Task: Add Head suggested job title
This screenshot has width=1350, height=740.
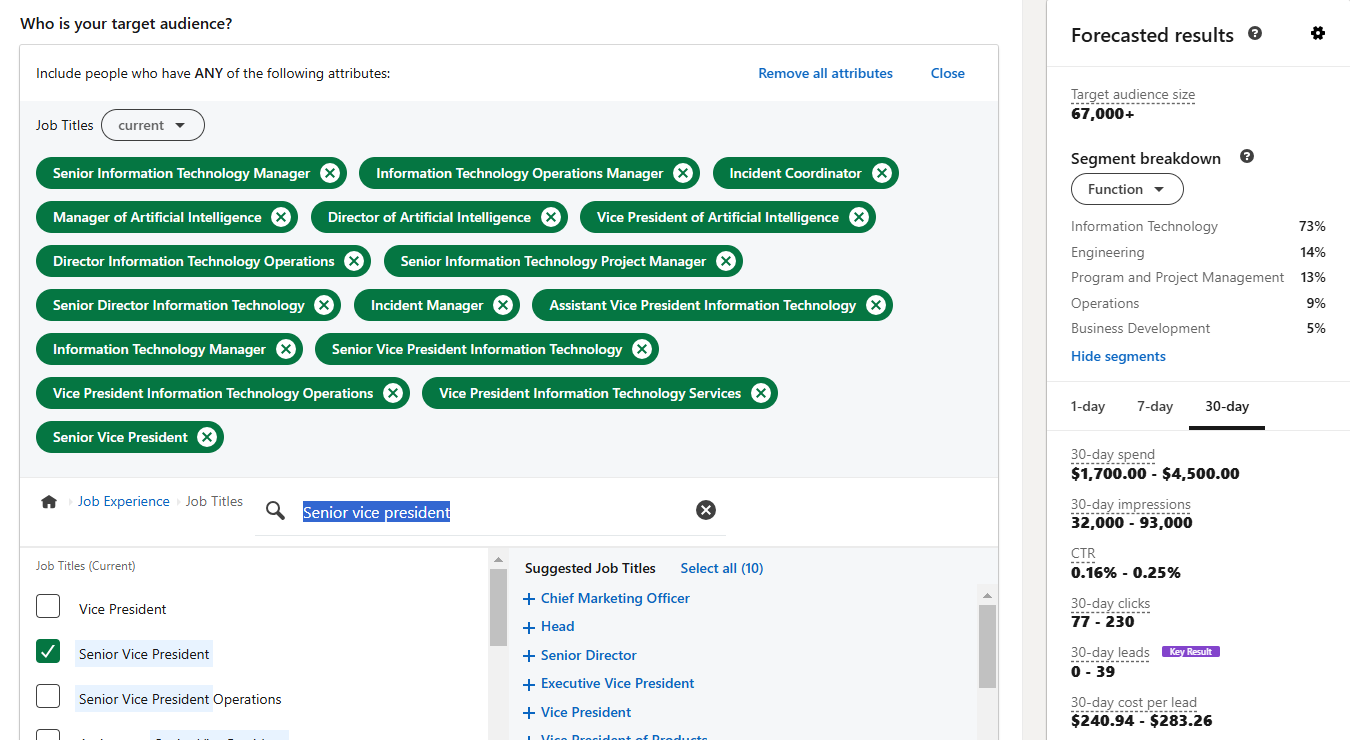Action: tap(549, 627)
